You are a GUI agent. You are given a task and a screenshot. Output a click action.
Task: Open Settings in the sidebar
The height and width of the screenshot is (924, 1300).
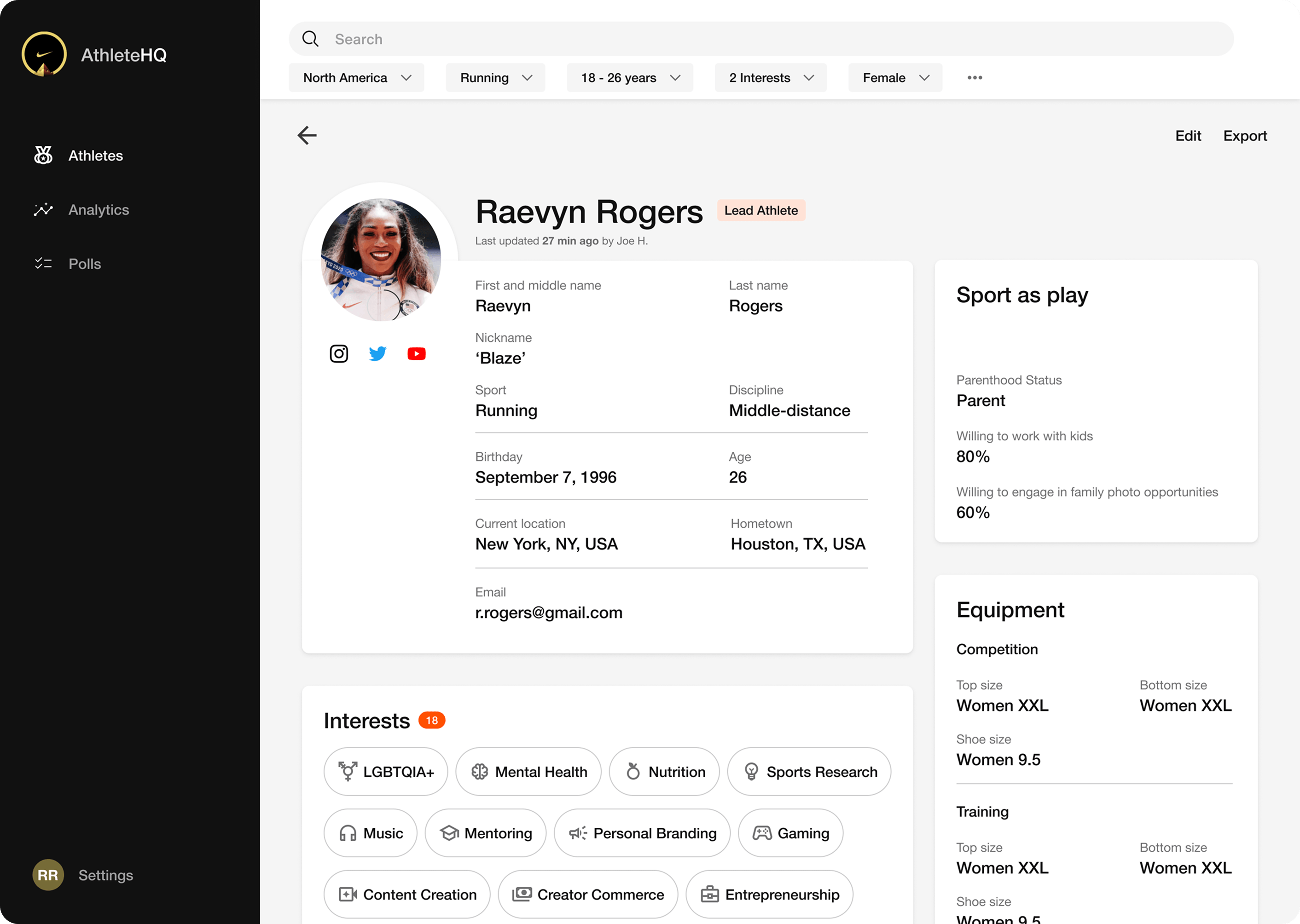click(106, 875)
